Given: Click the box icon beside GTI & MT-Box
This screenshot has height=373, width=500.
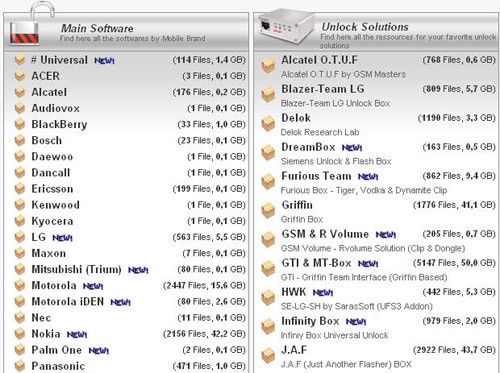Looking at the screenshot, I should tap(268, 269).
